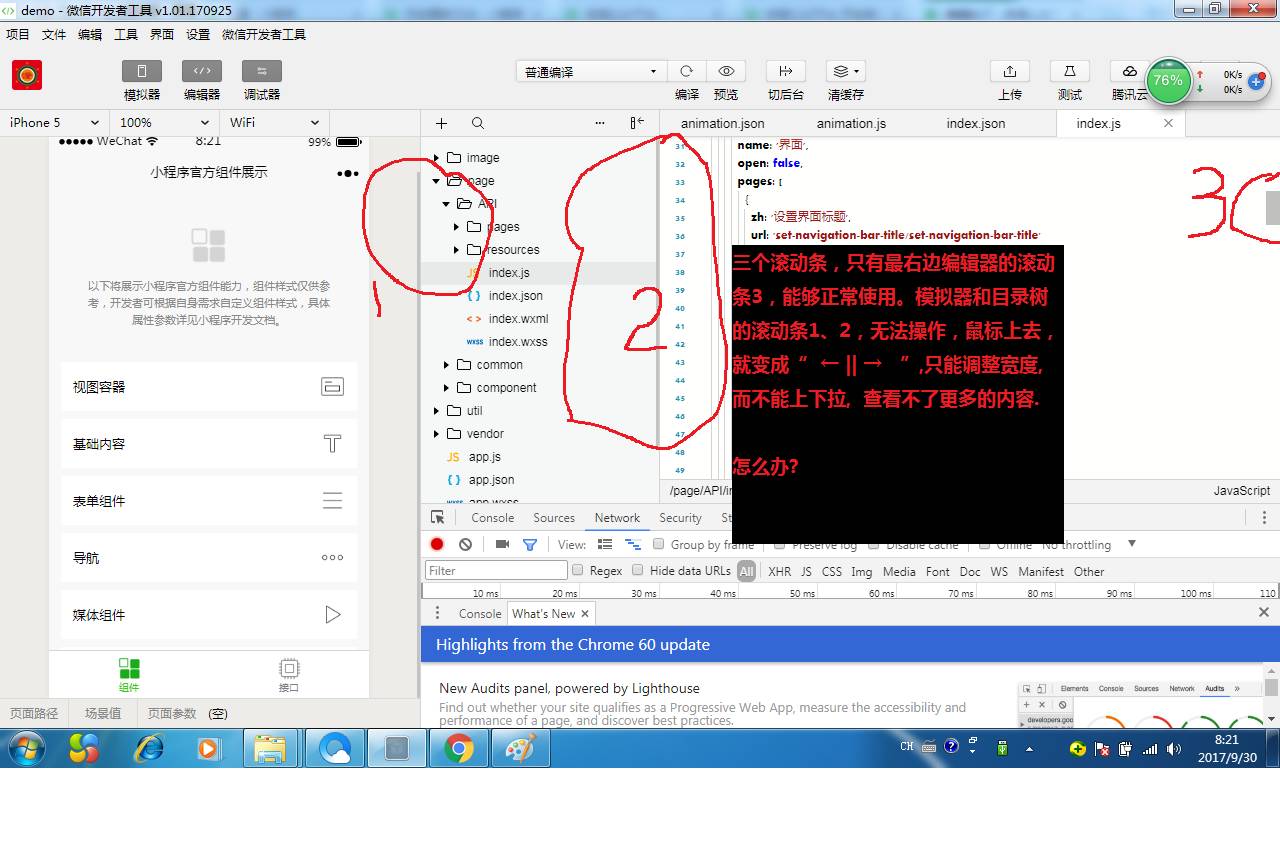1280x864 pixels.
Task: Open the 设置 menu
Action: point(198,34)
